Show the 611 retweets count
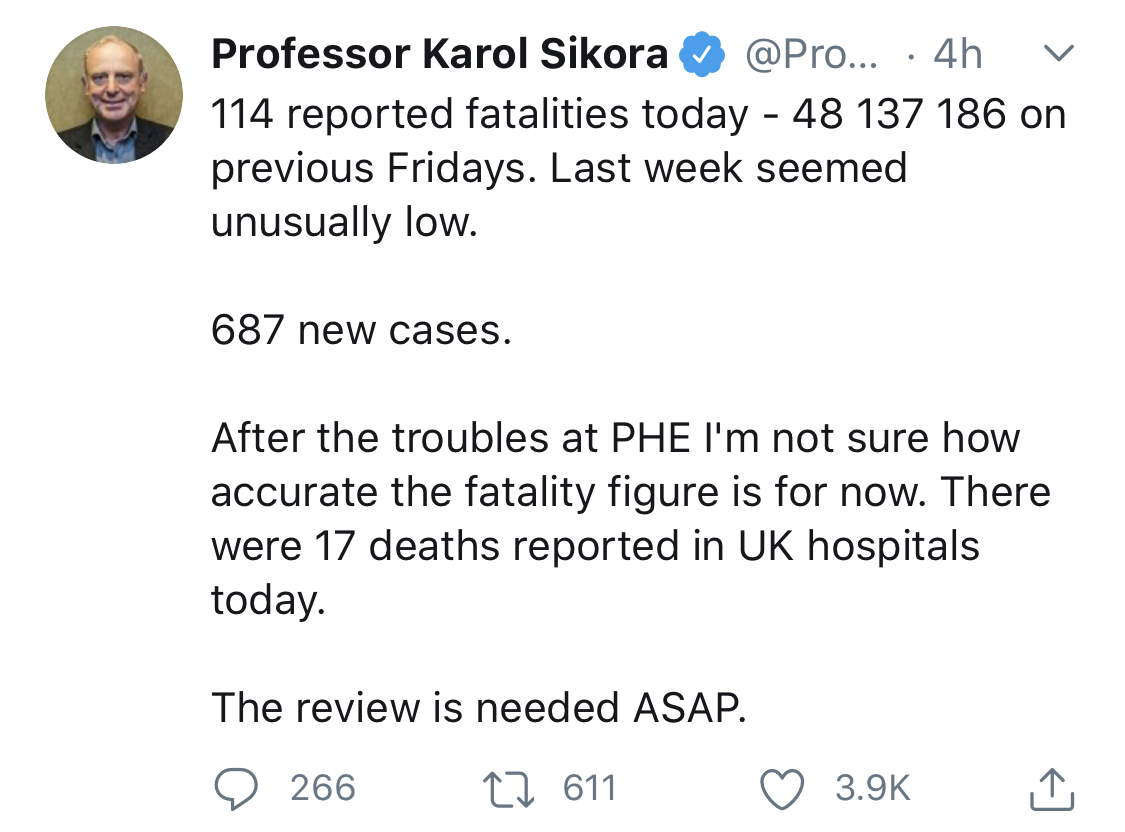This screenshot has height=832, width=1125. click(589, 788)
